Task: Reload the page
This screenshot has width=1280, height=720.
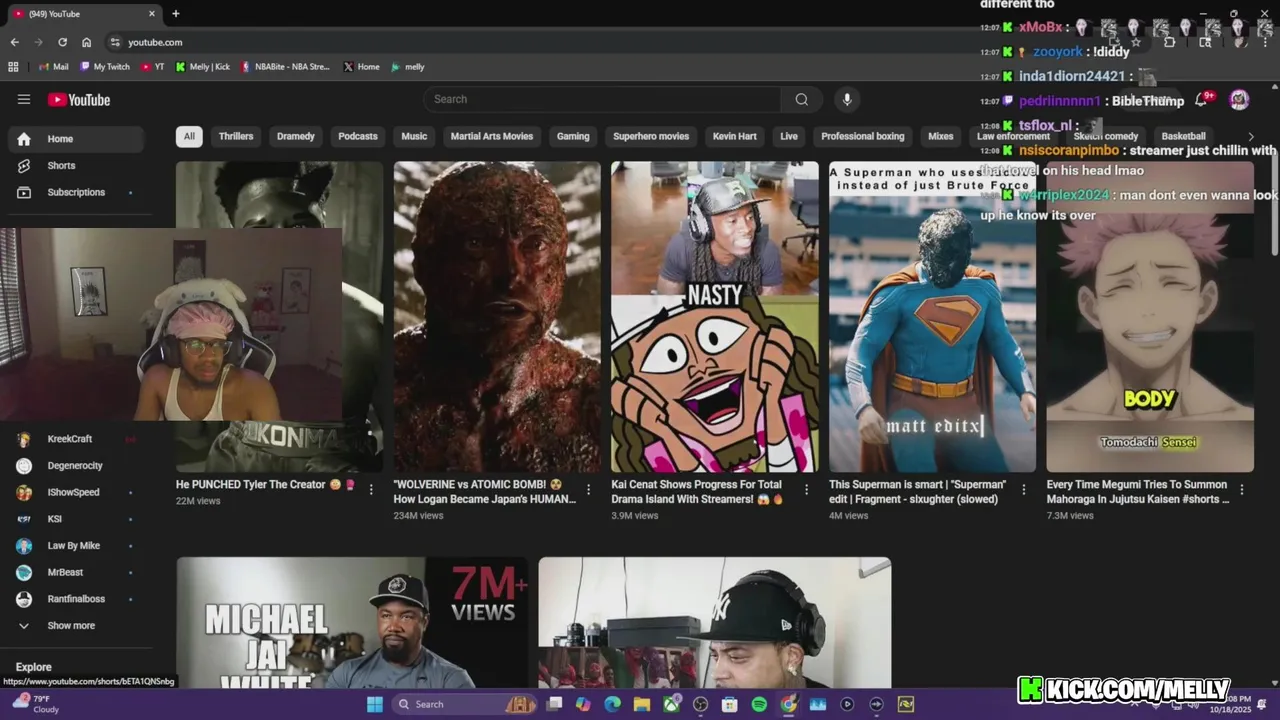Action: click(62, 42)
